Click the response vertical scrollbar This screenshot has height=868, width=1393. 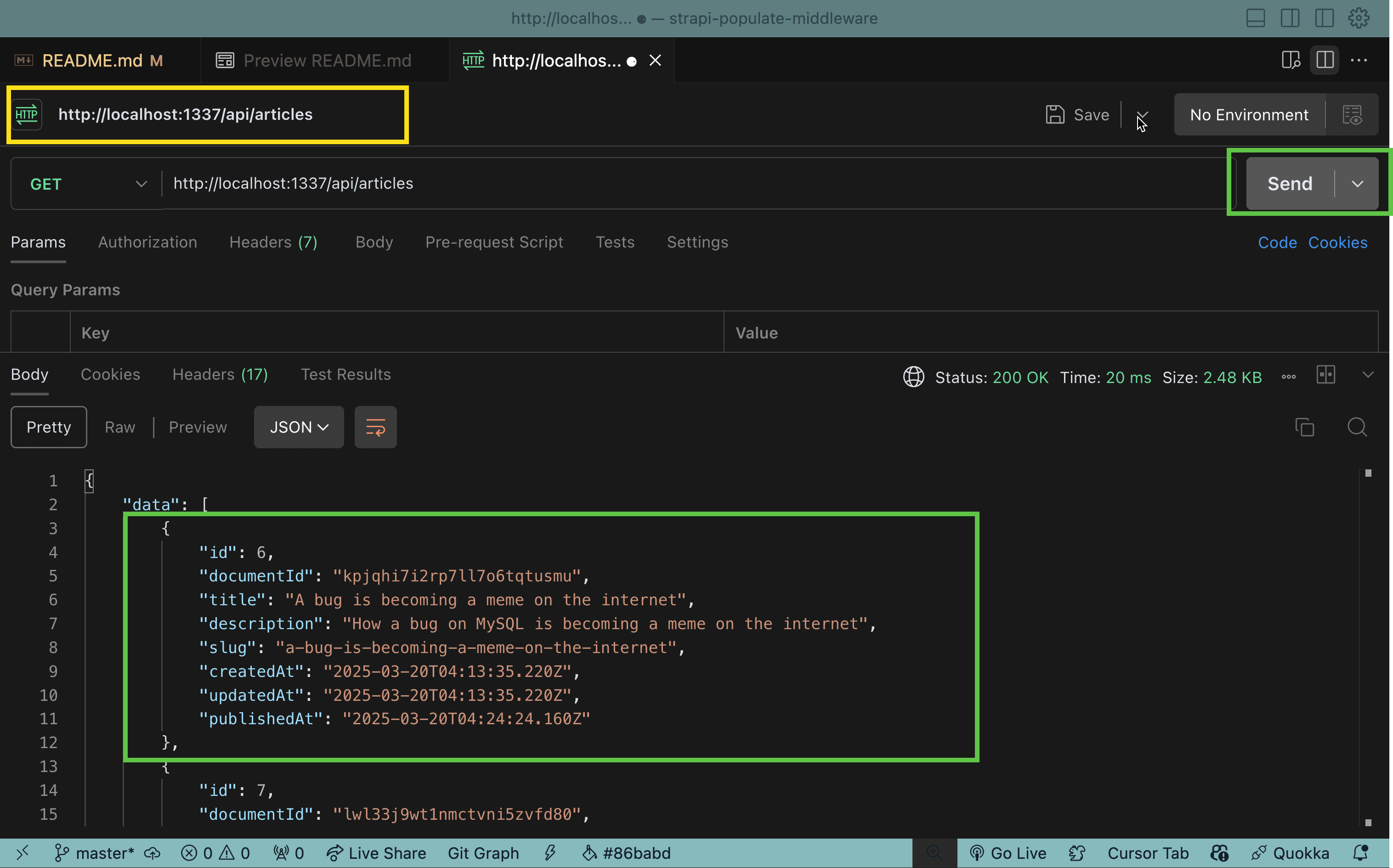coord(1368,648)
